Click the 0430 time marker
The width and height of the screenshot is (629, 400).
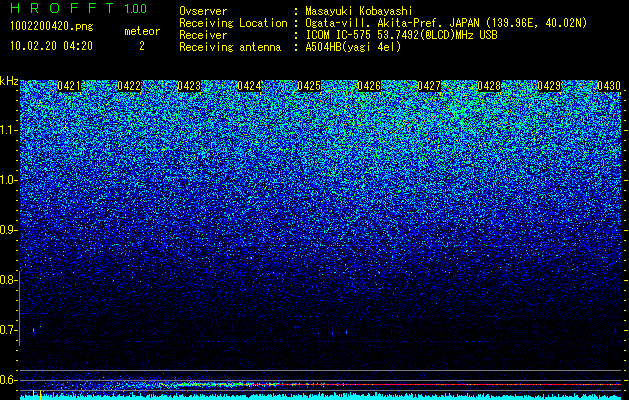tap(609, 86)
